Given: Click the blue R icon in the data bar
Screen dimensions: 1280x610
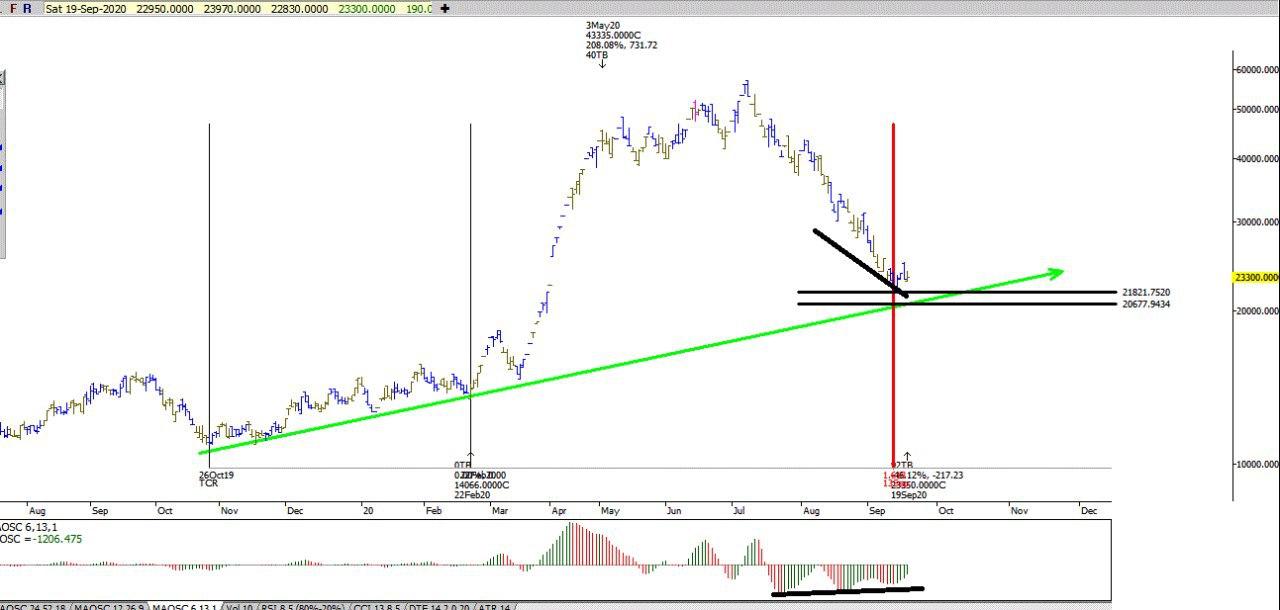Looking at the screenshot, I should 26,8.
